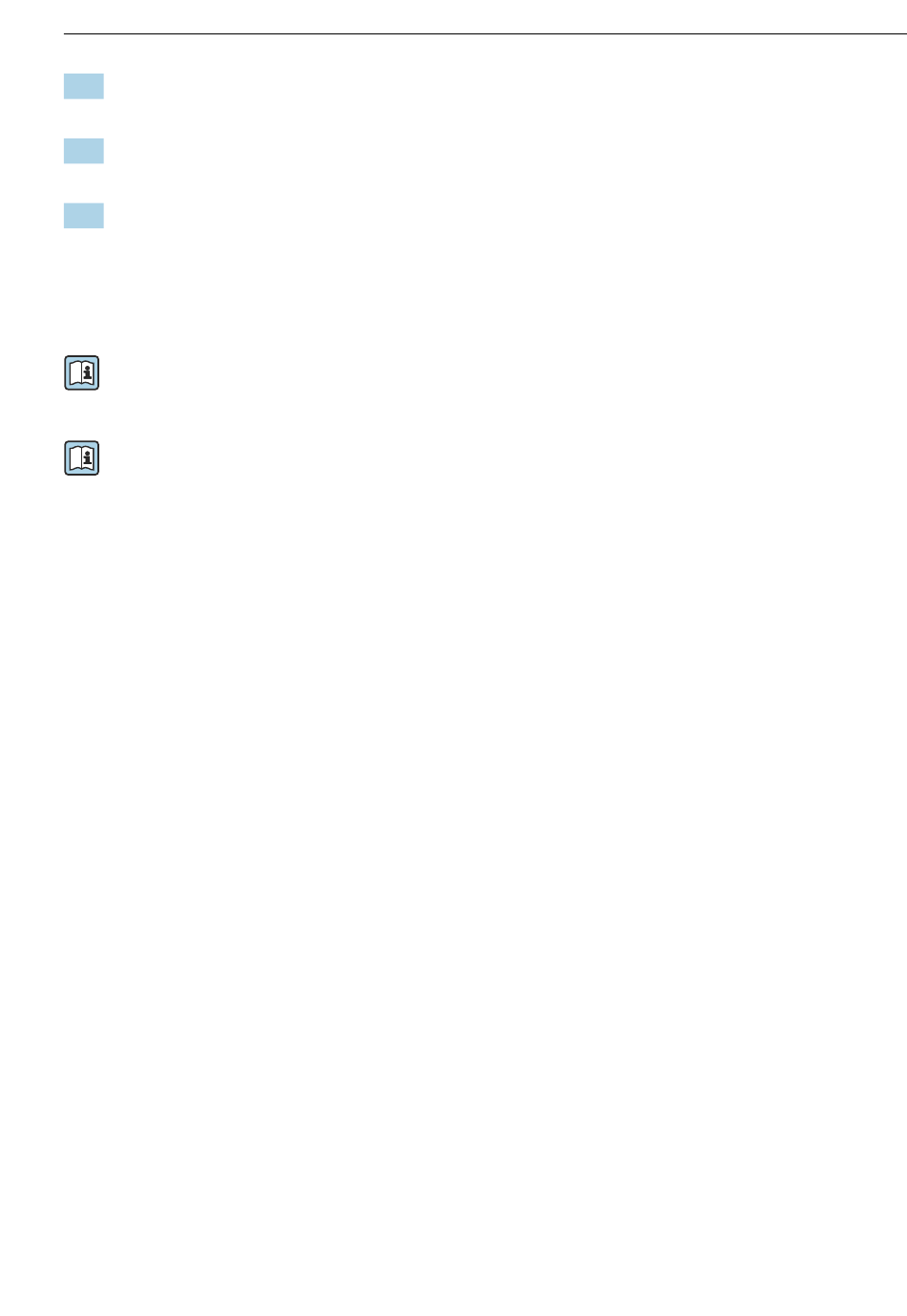
Task: Pick the middle blue section marker
Action: pyautogui.click(x=84, y=151)
